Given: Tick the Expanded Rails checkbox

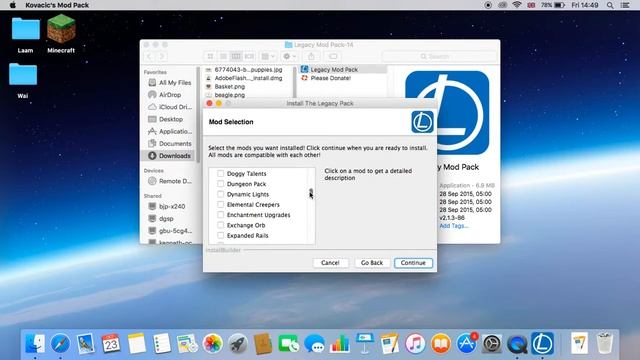Looking at the screenshot, I should coord(220,235).
